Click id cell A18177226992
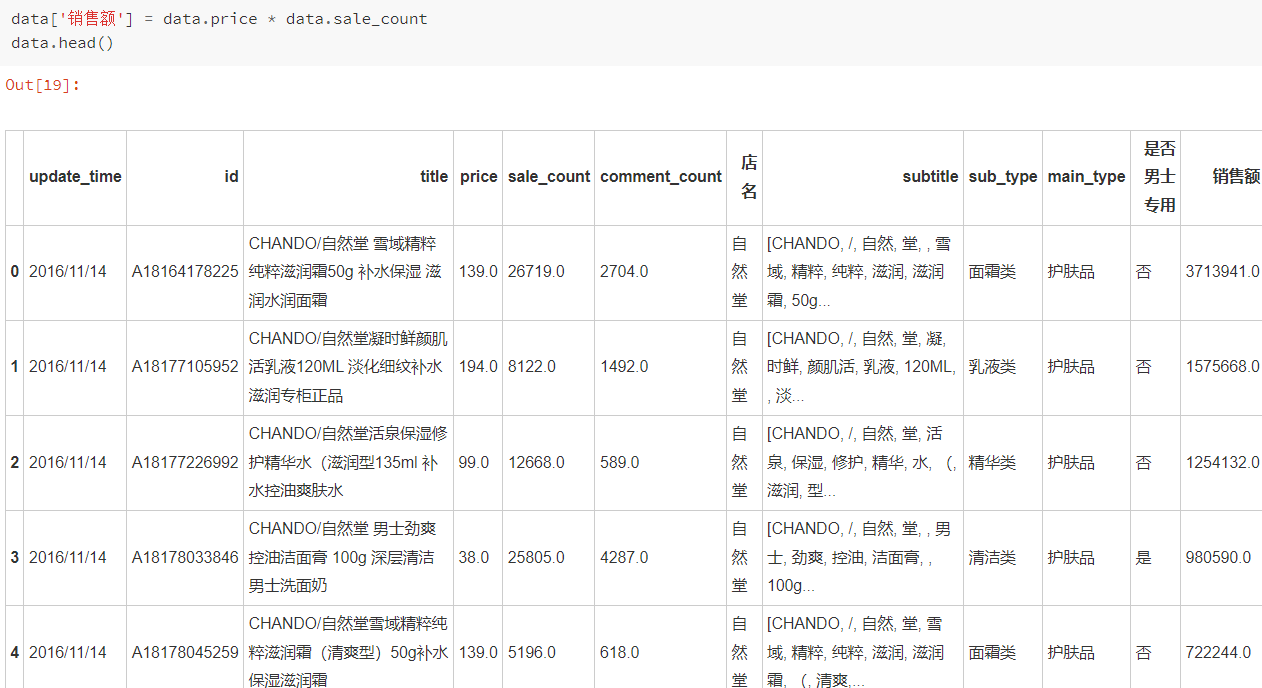1262x688 pixels. click(x=185, y=462)
